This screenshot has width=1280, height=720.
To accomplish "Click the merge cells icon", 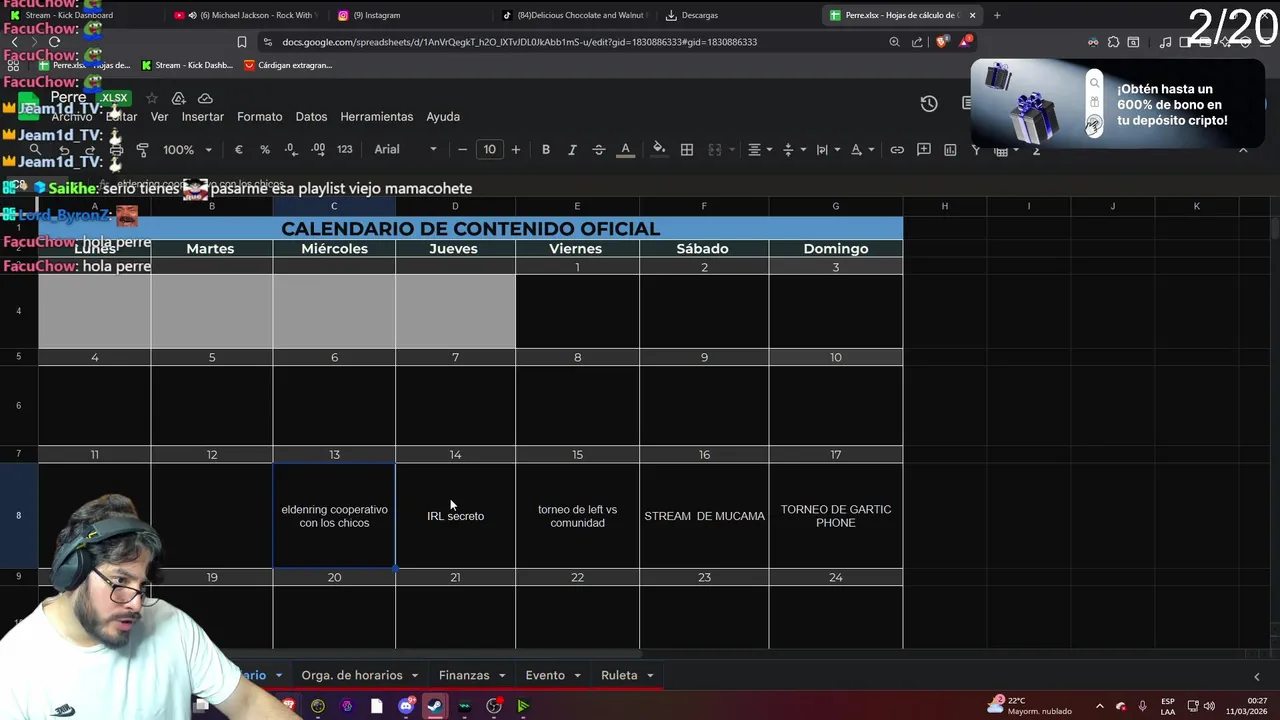I will pos(714,149).
